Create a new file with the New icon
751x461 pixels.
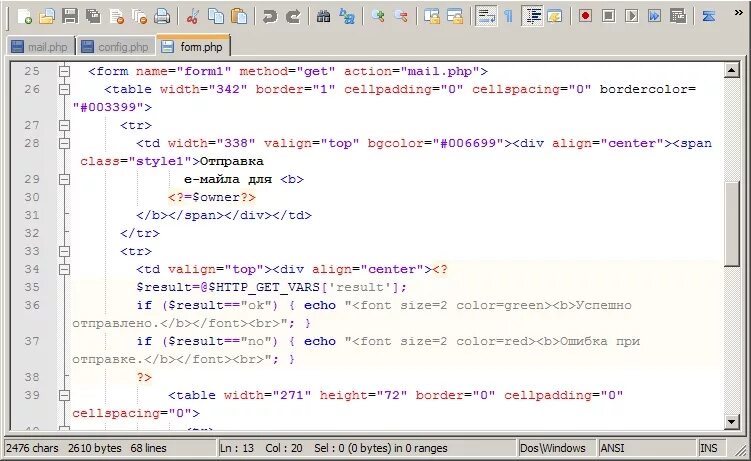[x=24, y=17]
